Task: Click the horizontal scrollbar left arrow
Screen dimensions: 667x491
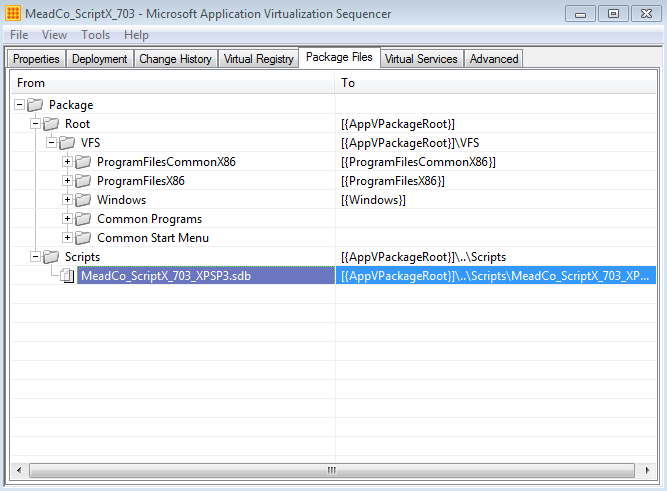Action: point(19,470)
